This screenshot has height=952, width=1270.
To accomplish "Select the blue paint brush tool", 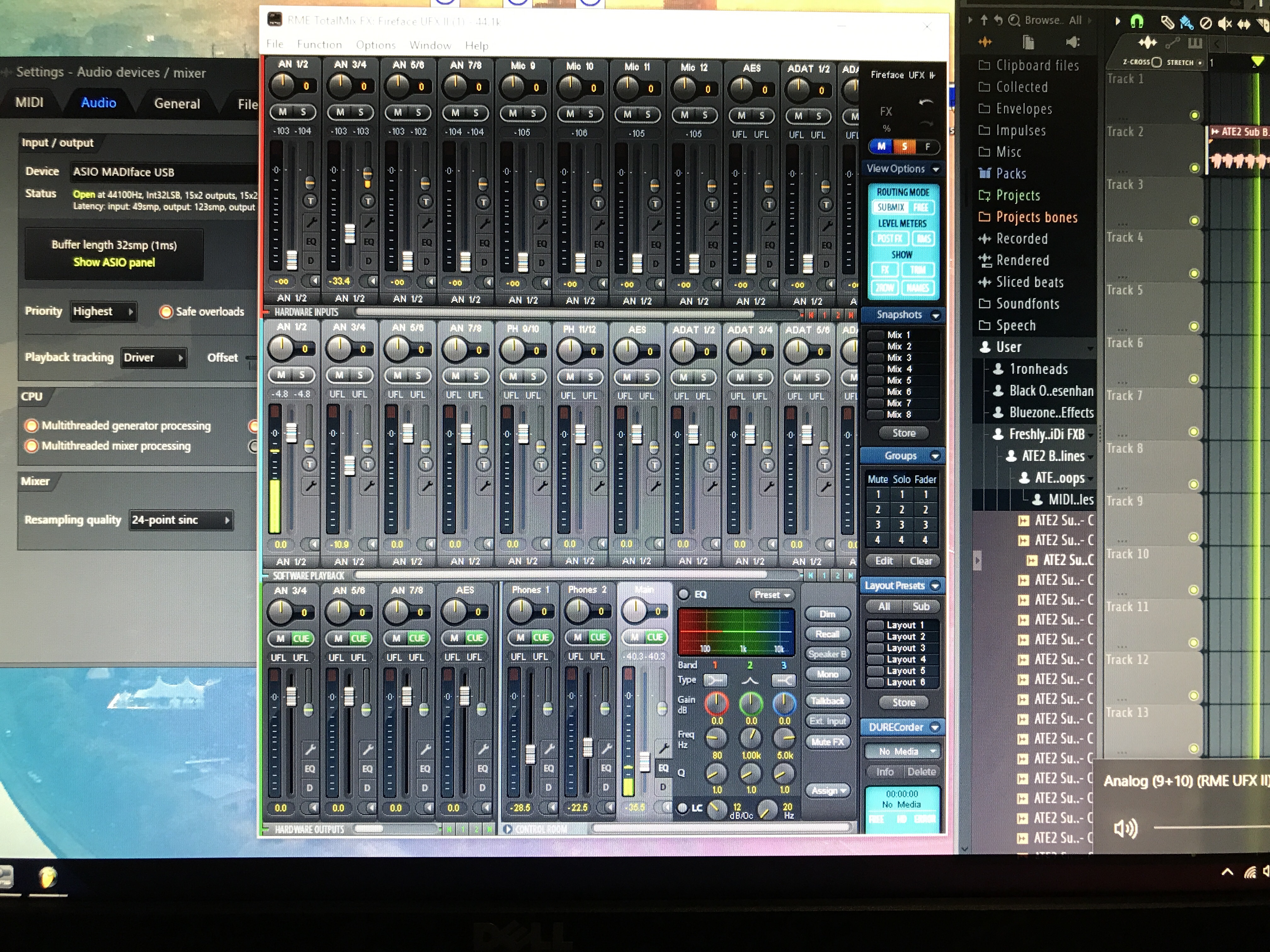I will pyautogui.click(x=1186, y=22).
